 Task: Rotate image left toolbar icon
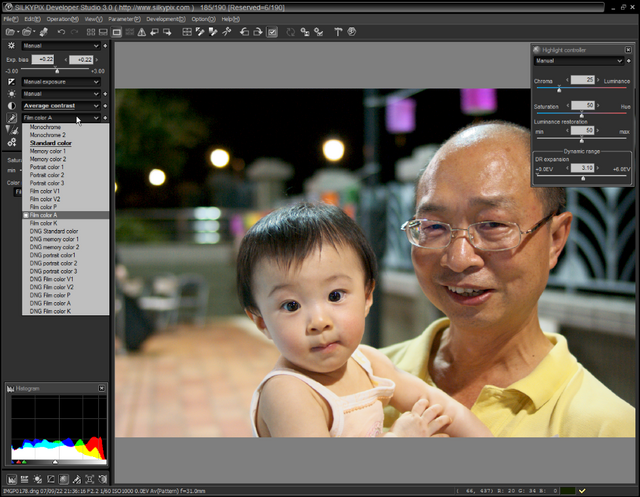click(x=244, y=32)
